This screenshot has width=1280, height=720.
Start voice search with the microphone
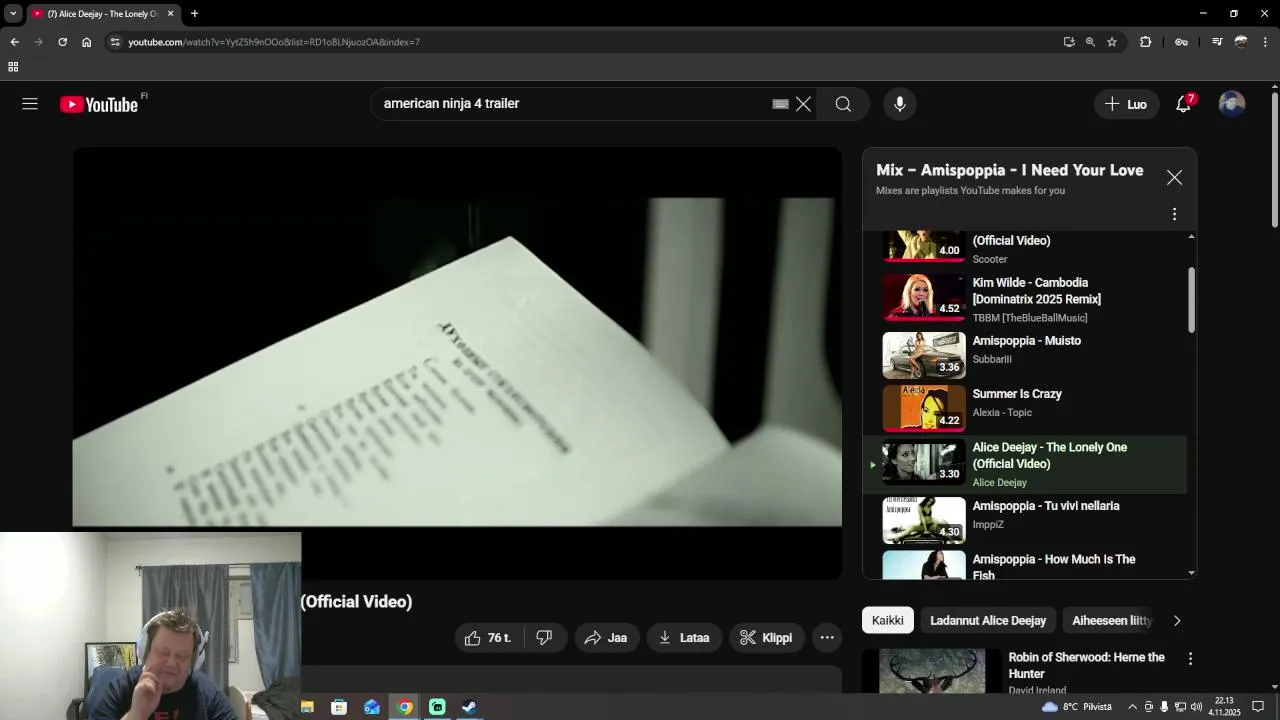pyautogui.click(x=900, y=104)
